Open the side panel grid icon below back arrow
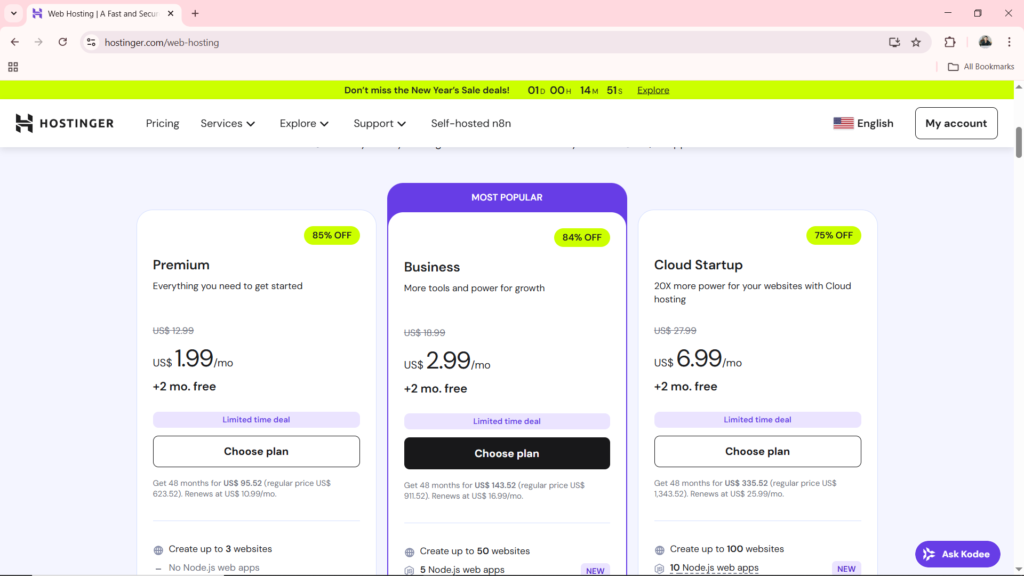 (x=13, y=66)
